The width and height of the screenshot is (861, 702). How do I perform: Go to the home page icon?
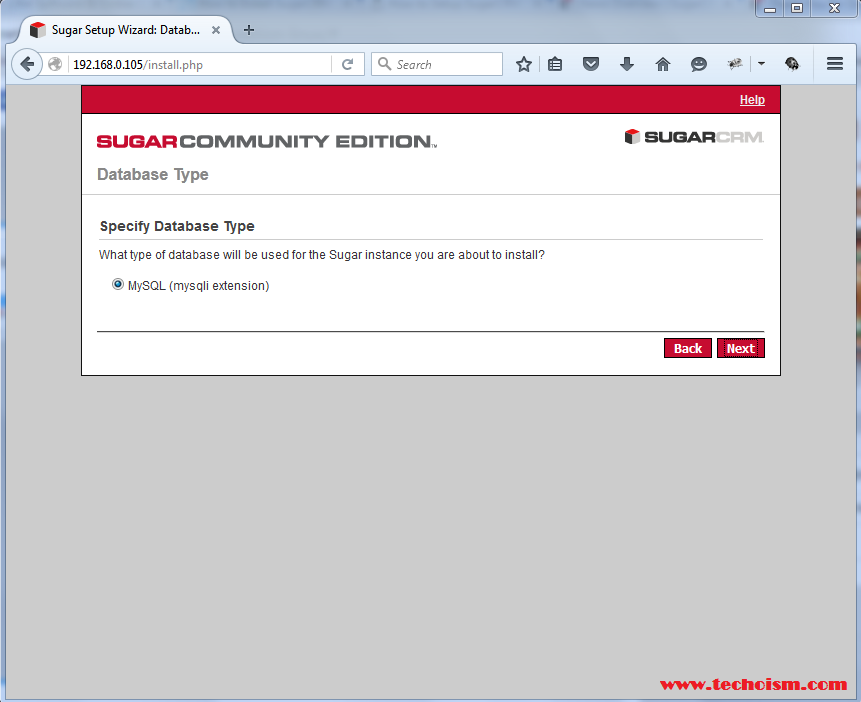click(x=663, y=64)
